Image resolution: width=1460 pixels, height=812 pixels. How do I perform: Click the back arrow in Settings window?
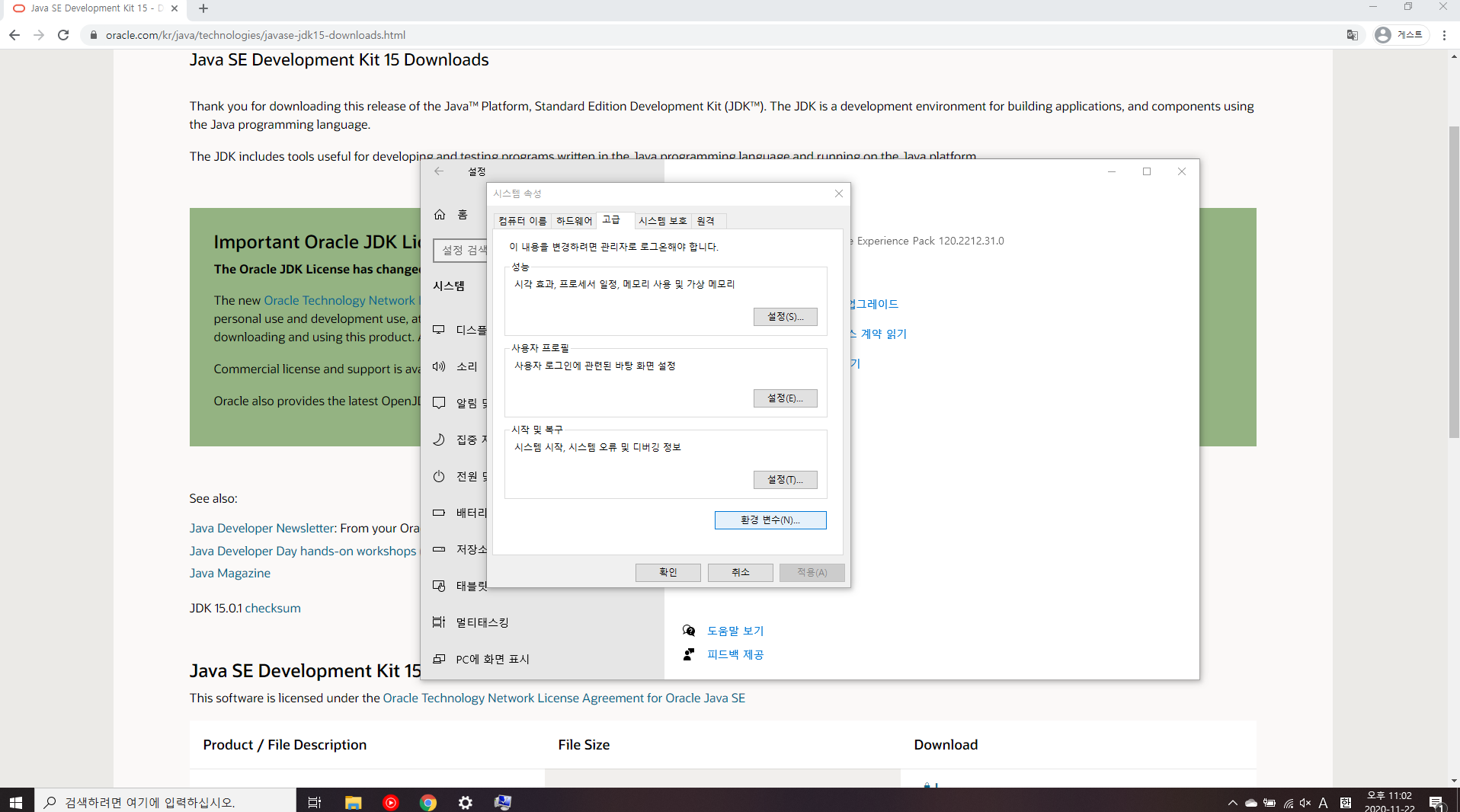(x=439, y=171)
